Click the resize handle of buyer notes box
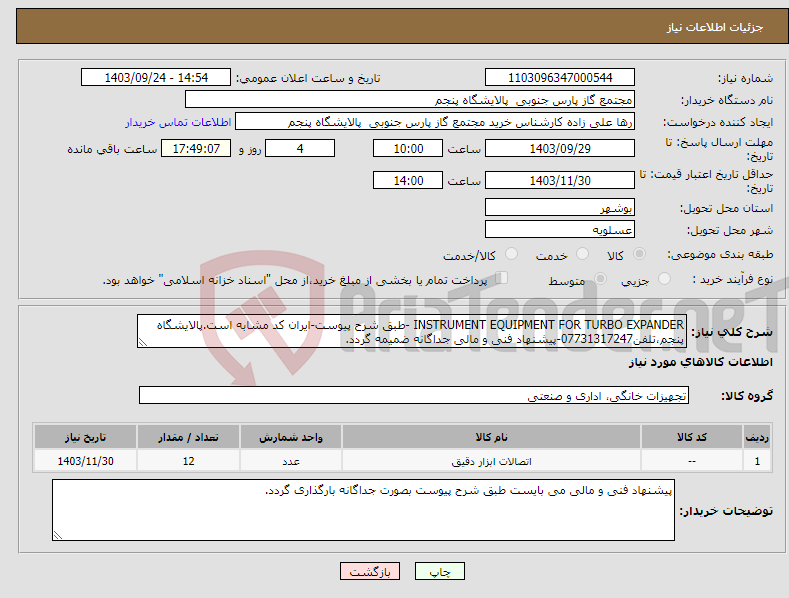 click(58, 536)
